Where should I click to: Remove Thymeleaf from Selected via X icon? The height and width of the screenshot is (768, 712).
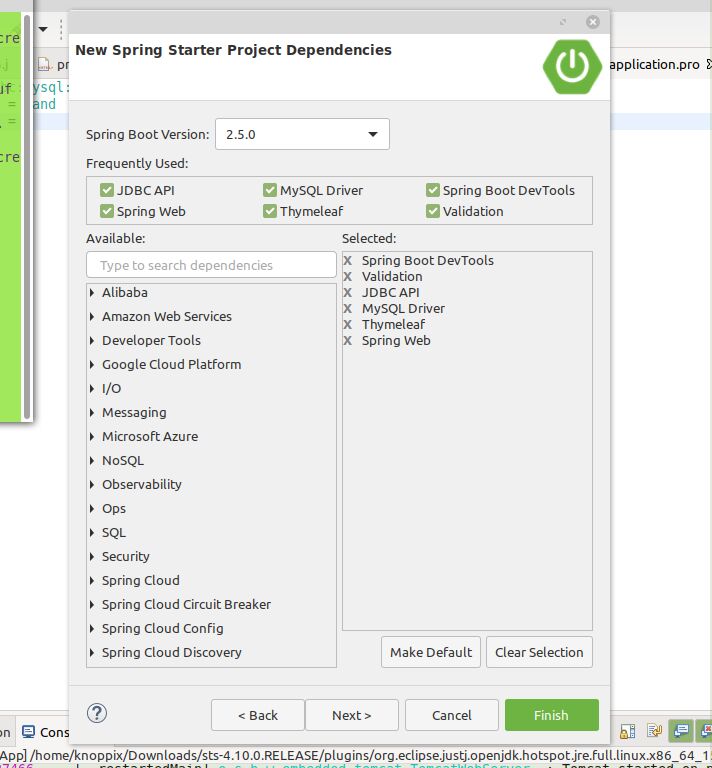[348, 325]
